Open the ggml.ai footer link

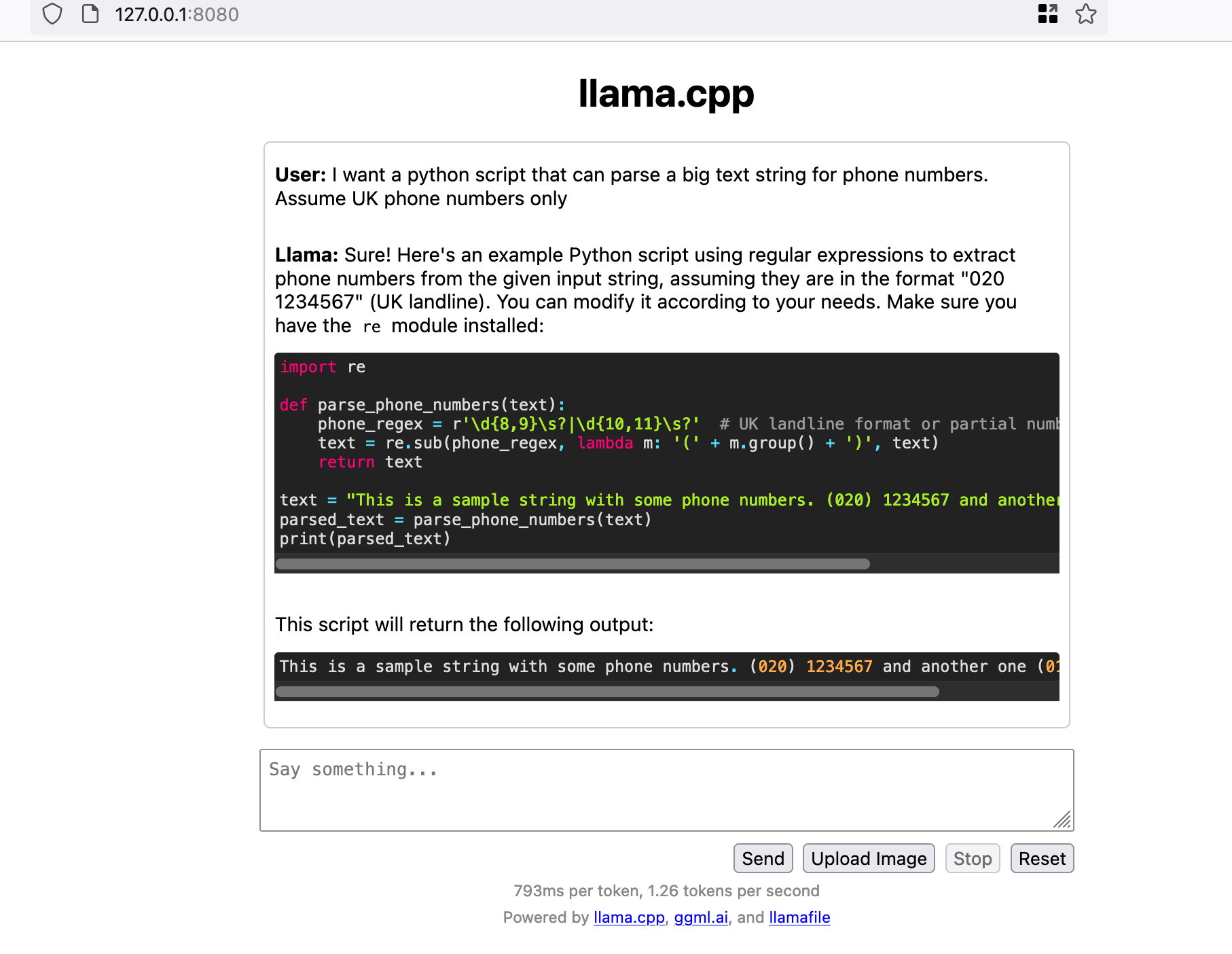point(701,917)
